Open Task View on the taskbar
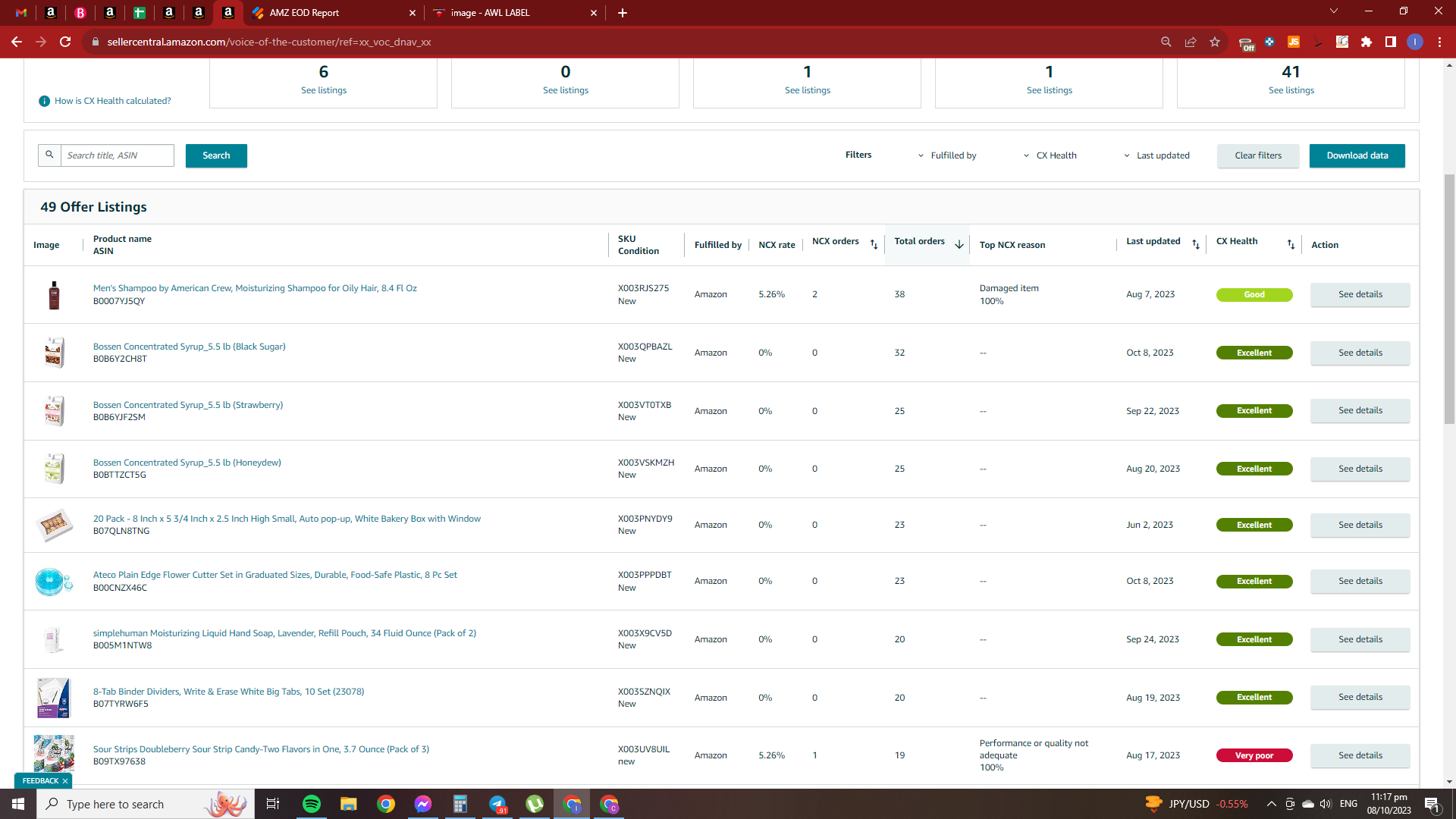 (273, 804)
